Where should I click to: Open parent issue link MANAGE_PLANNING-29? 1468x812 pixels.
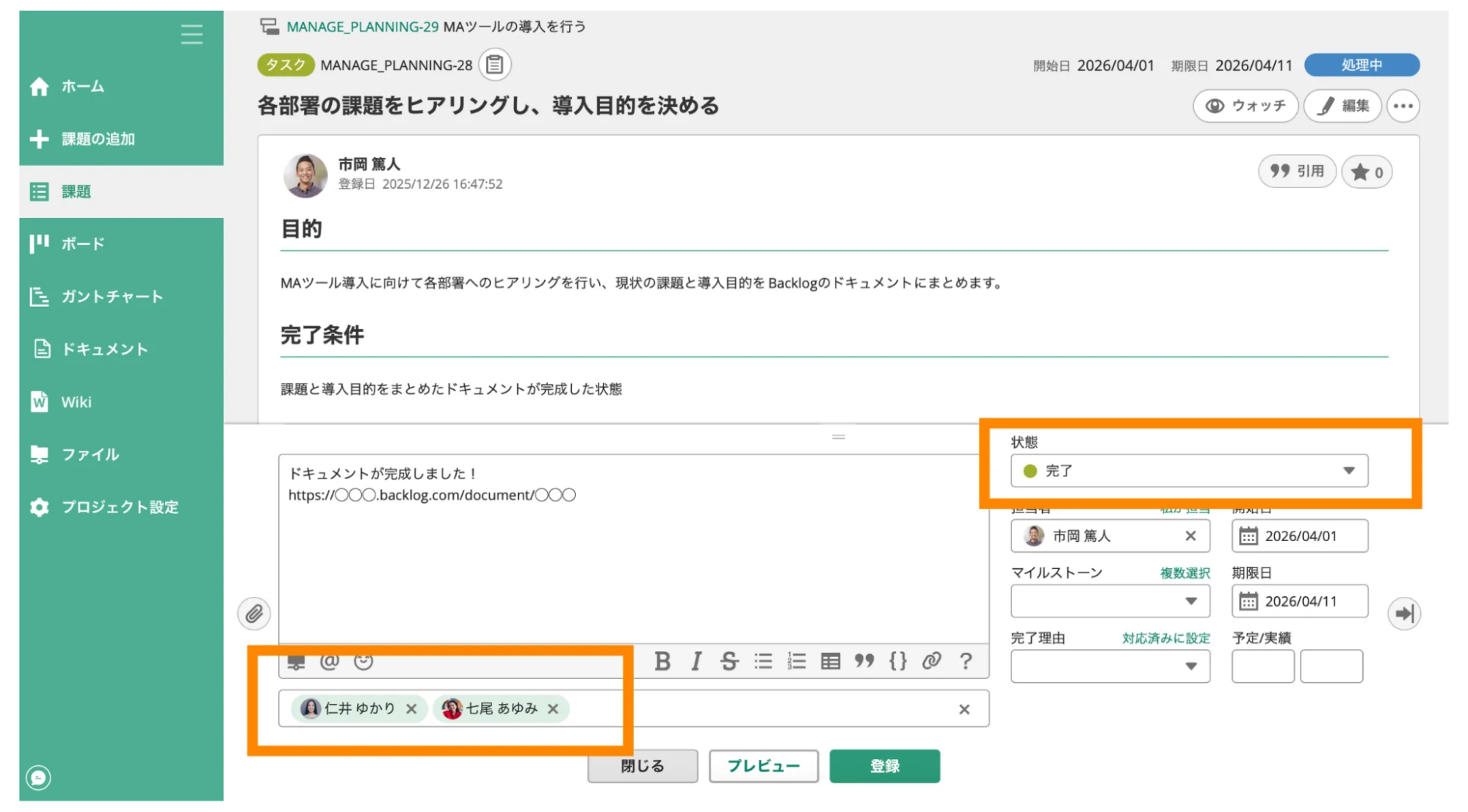coord(362,26)
